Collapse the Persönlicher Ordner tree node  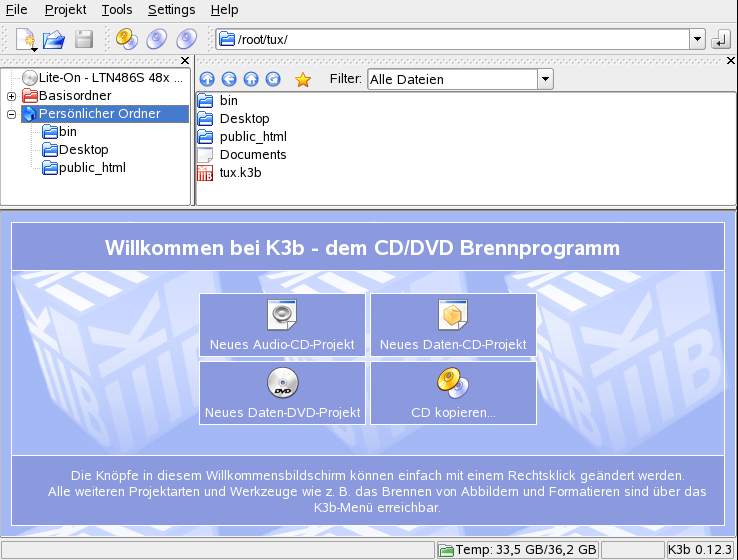point(12,114)
